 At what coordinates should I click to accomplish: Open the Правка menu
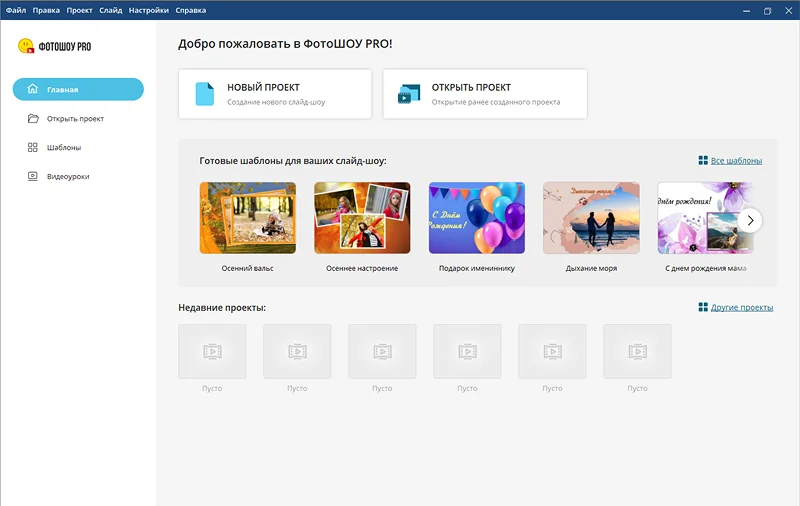(x=46, y=10)
